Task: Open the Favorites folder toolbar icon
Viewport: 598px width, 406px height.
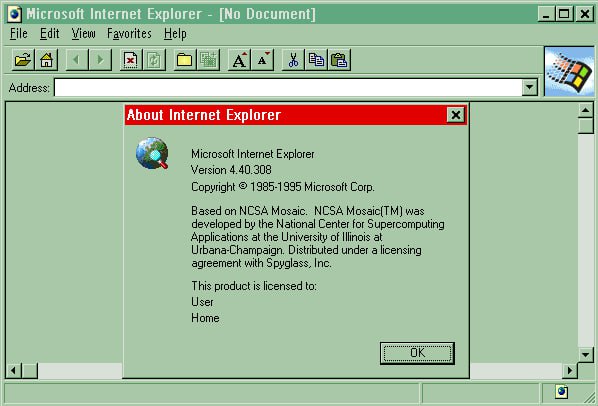Action: point(185,60)
